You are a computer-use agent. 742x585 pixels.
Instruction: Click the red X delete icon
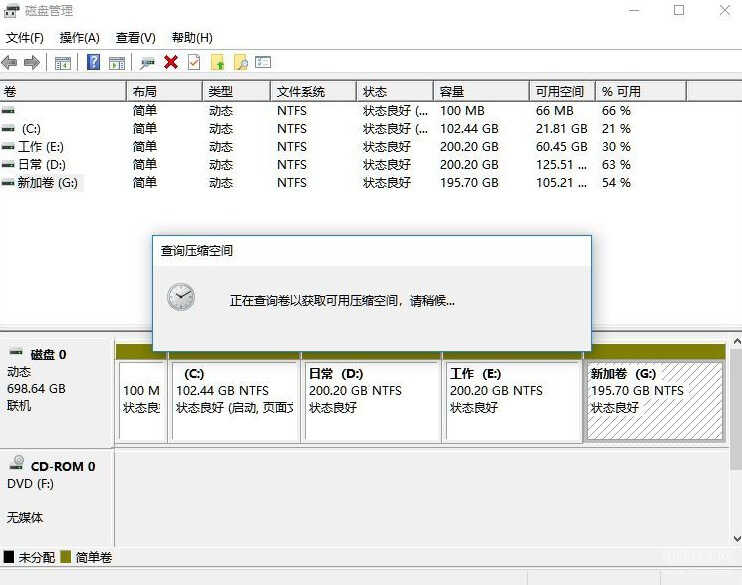[171, 62]
